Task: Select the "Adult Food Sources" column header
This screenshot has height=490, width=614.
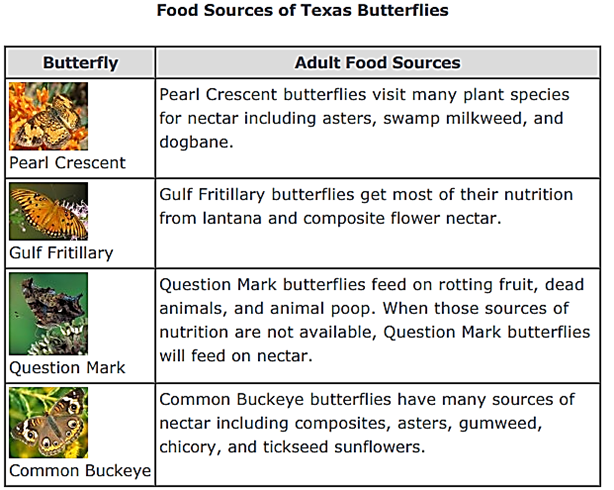Action: (x=377, y=63)
